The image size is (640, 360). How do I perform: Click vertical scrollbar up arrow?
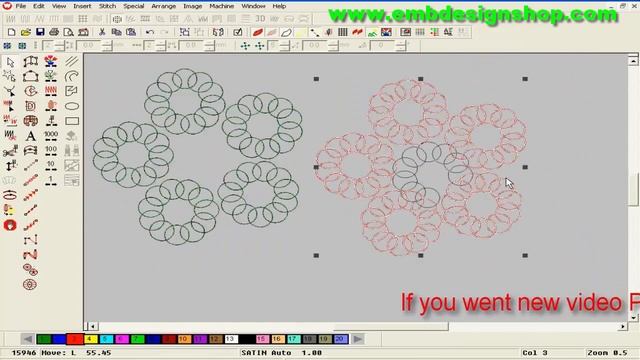[x=633, y=61]
